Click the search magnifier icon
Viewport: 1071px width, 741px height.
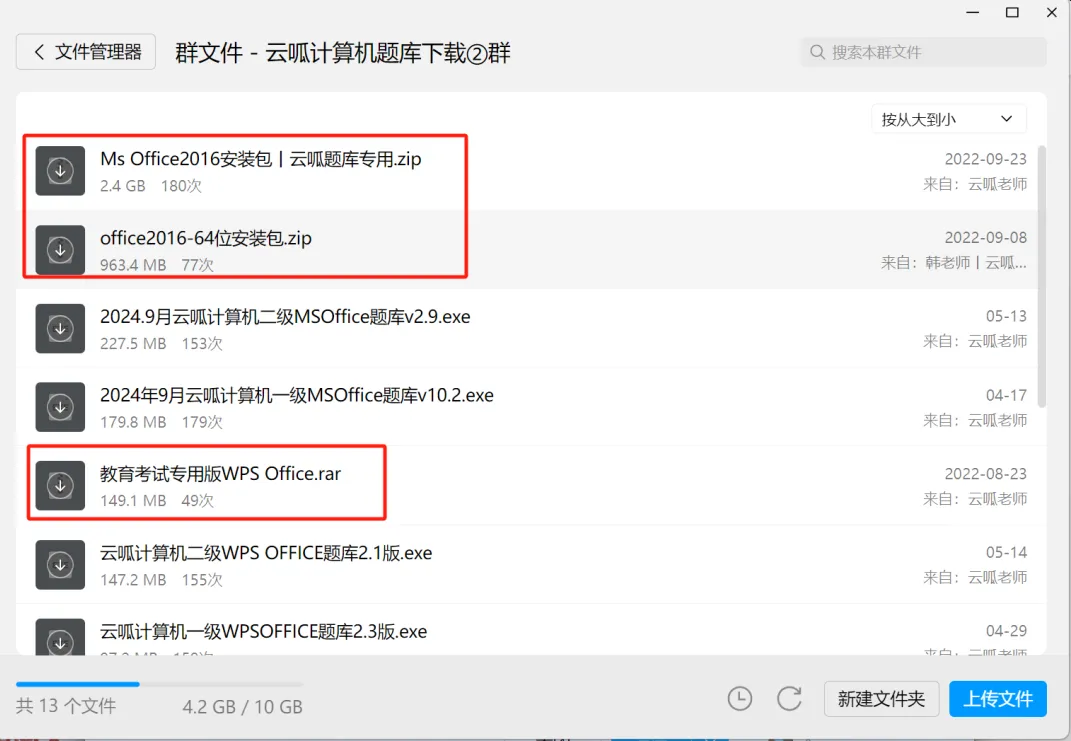817,52
